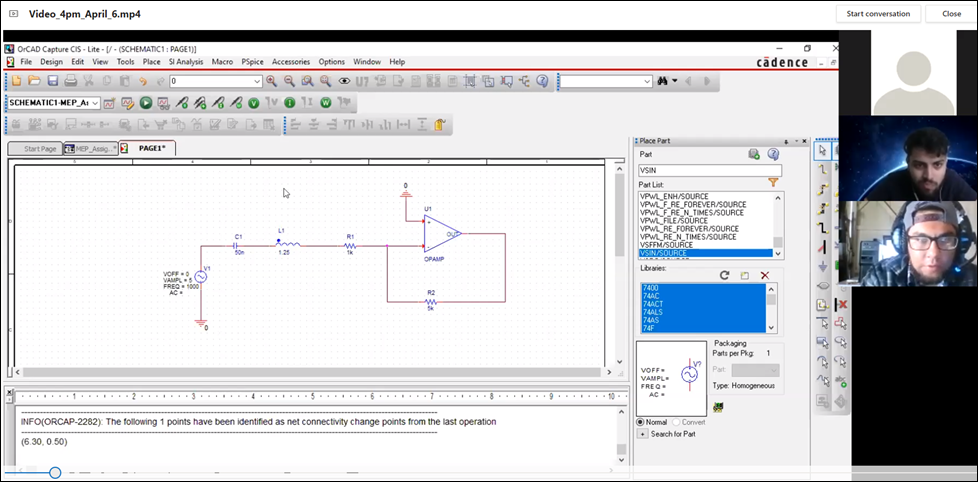Open the PSpice menu
This screenshot has width=978, height=482.
253,62
